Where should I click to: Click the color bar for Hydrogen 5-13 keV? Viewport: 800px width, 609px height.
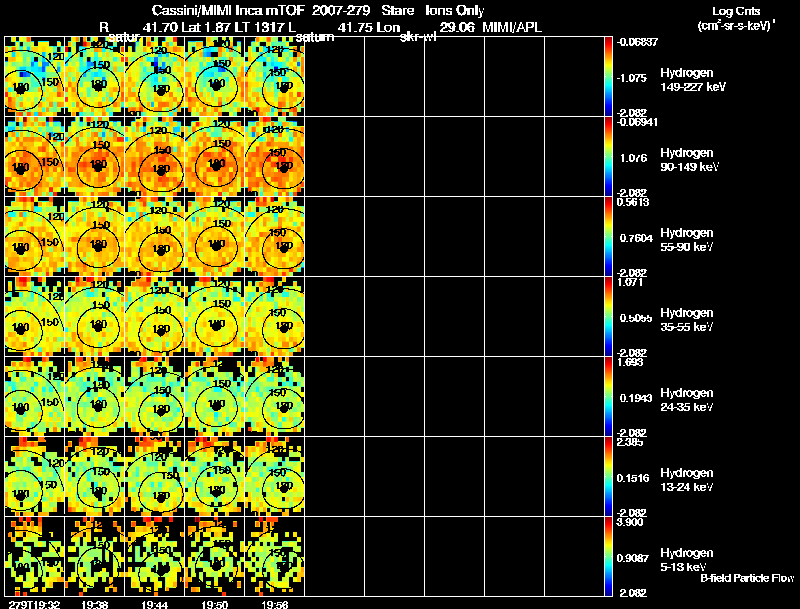click(608, 556)
